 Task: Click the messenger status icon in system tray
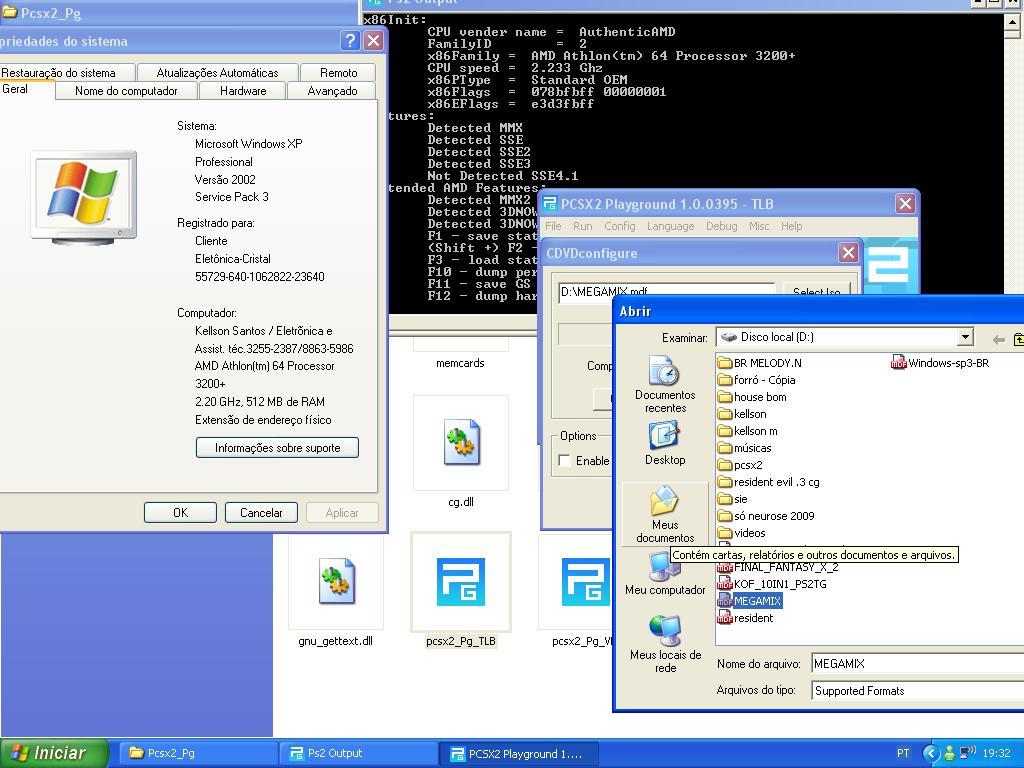click(950, 753)
